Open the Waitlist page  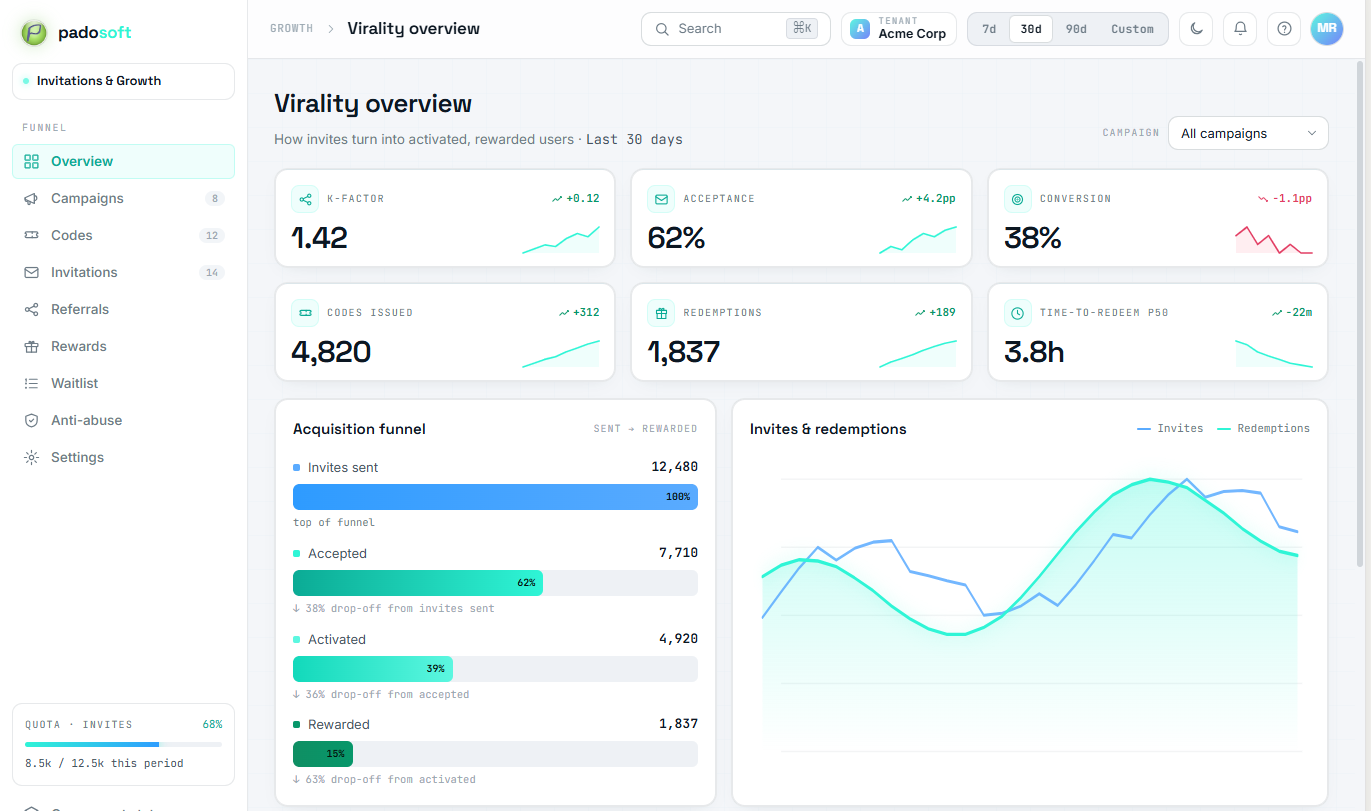pos(123,383)
